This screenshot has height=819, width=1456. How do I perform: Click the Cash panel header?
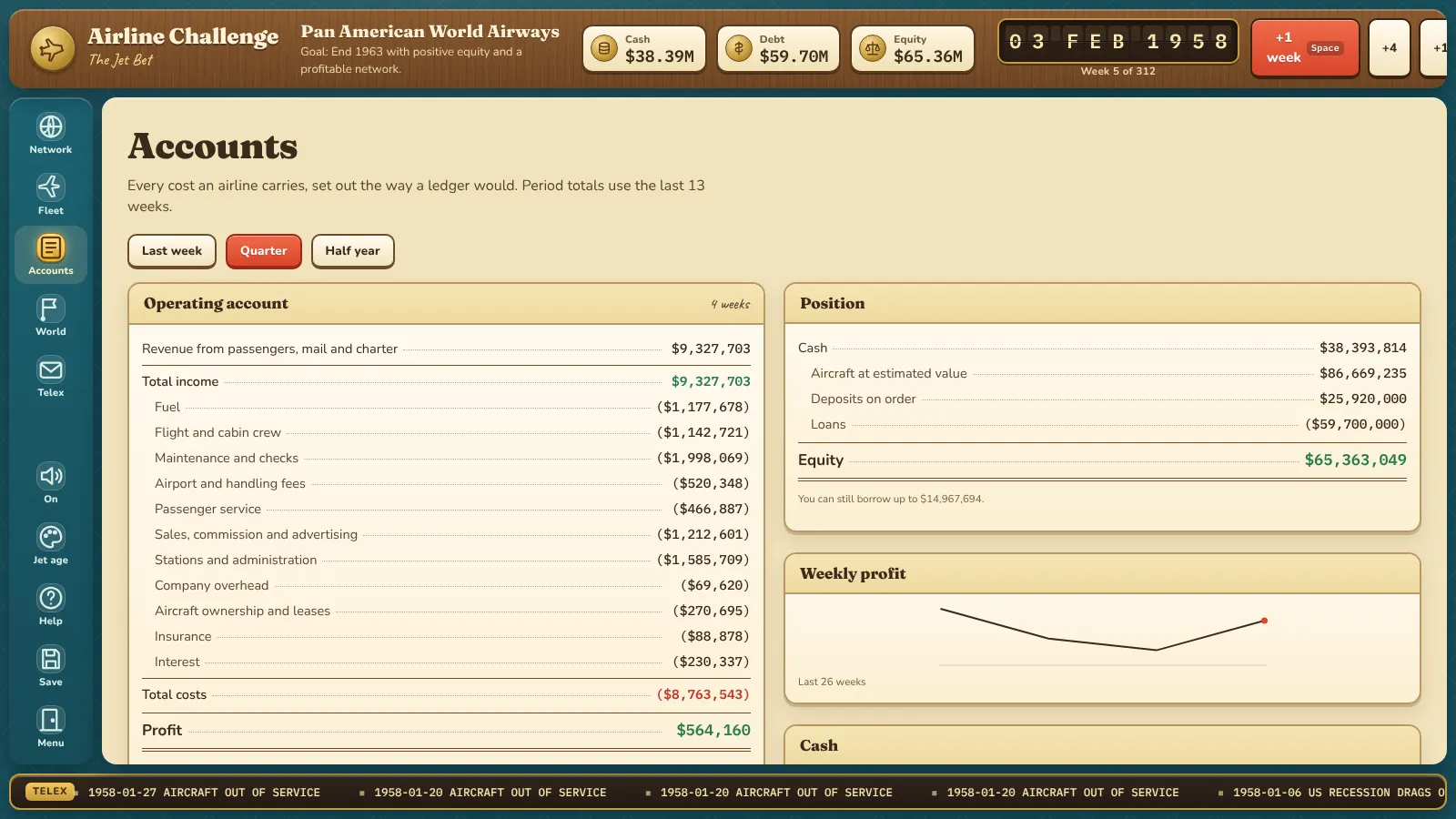(1102, 745)
